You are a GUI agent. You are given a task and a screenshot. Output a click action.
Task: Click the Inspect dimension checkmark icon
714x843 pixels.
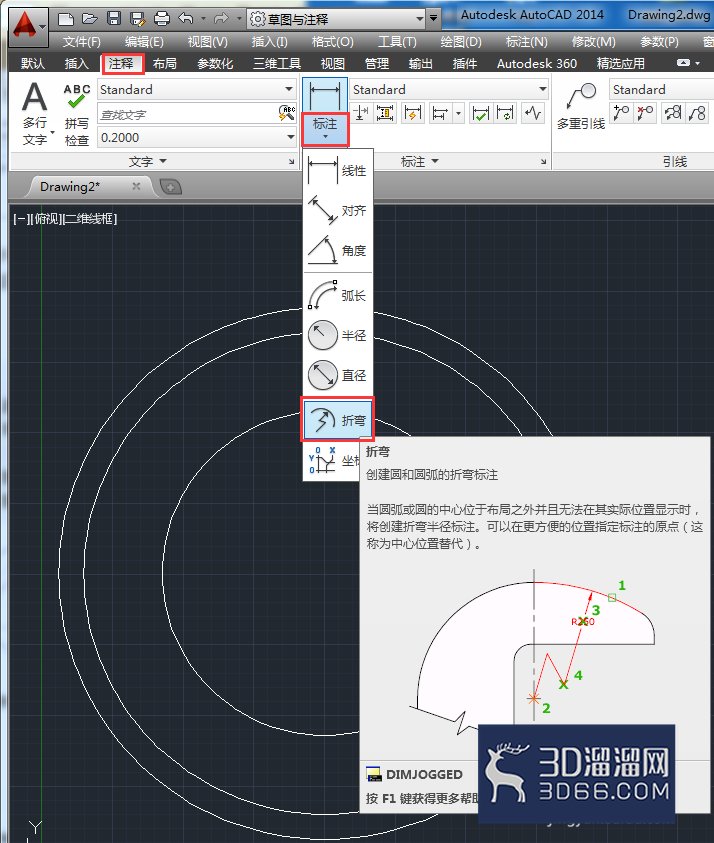[x=480, y=113]
